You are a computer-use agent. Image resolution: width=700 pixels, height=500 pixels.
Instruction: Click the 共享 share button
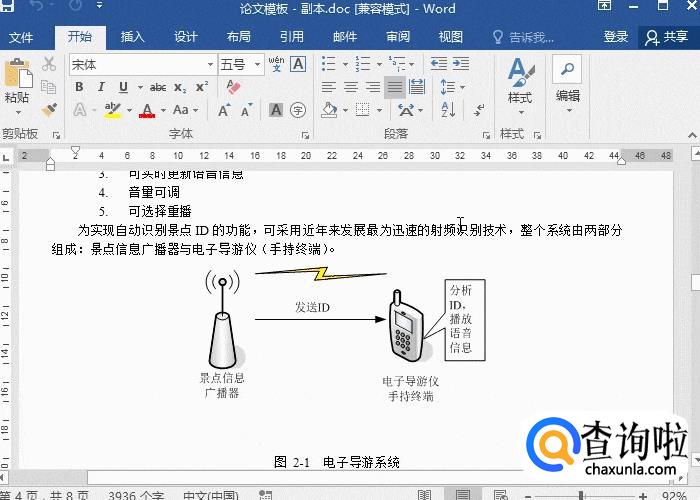tap(667, 38)
